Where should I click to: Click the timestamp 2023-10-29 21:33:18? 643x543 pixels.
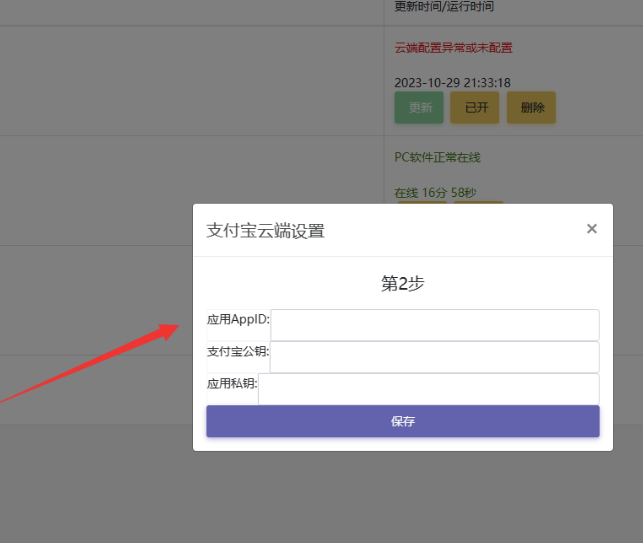(x=452, y=83)
